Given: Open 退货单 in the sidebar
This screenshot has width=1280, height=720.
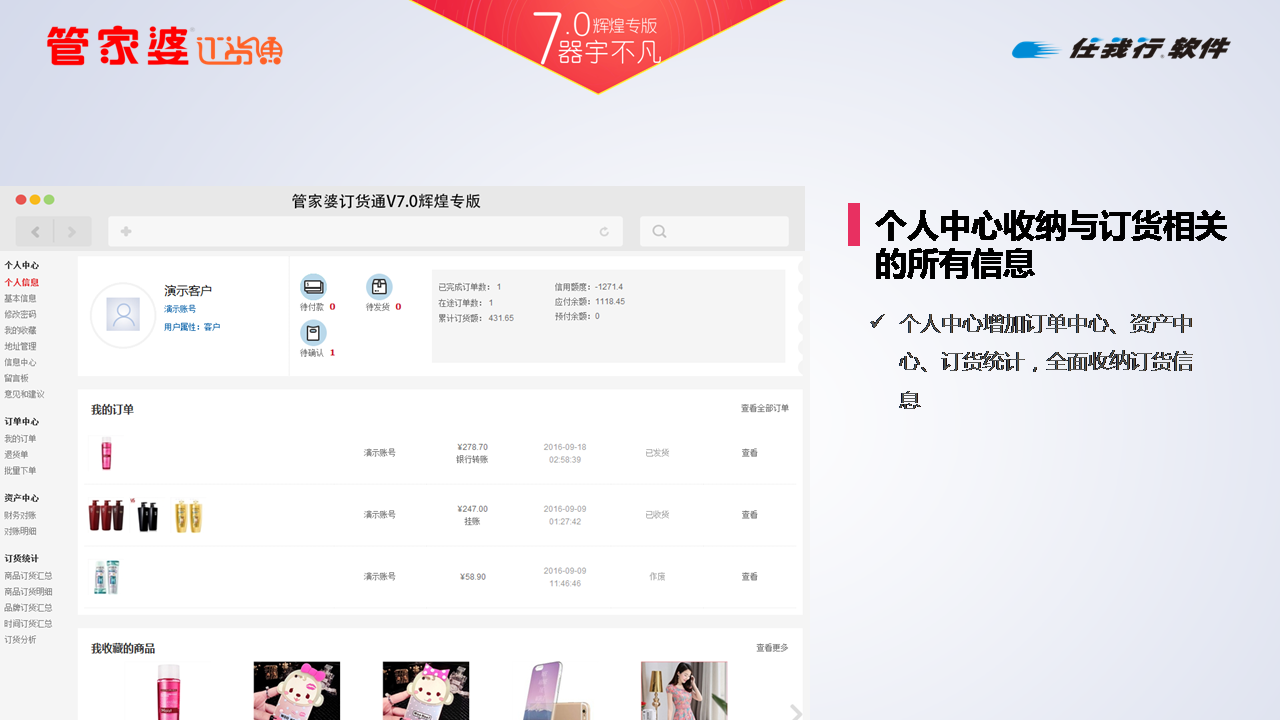Looking at the screenshot, I should pyautogui.click(x=16, y=454).
